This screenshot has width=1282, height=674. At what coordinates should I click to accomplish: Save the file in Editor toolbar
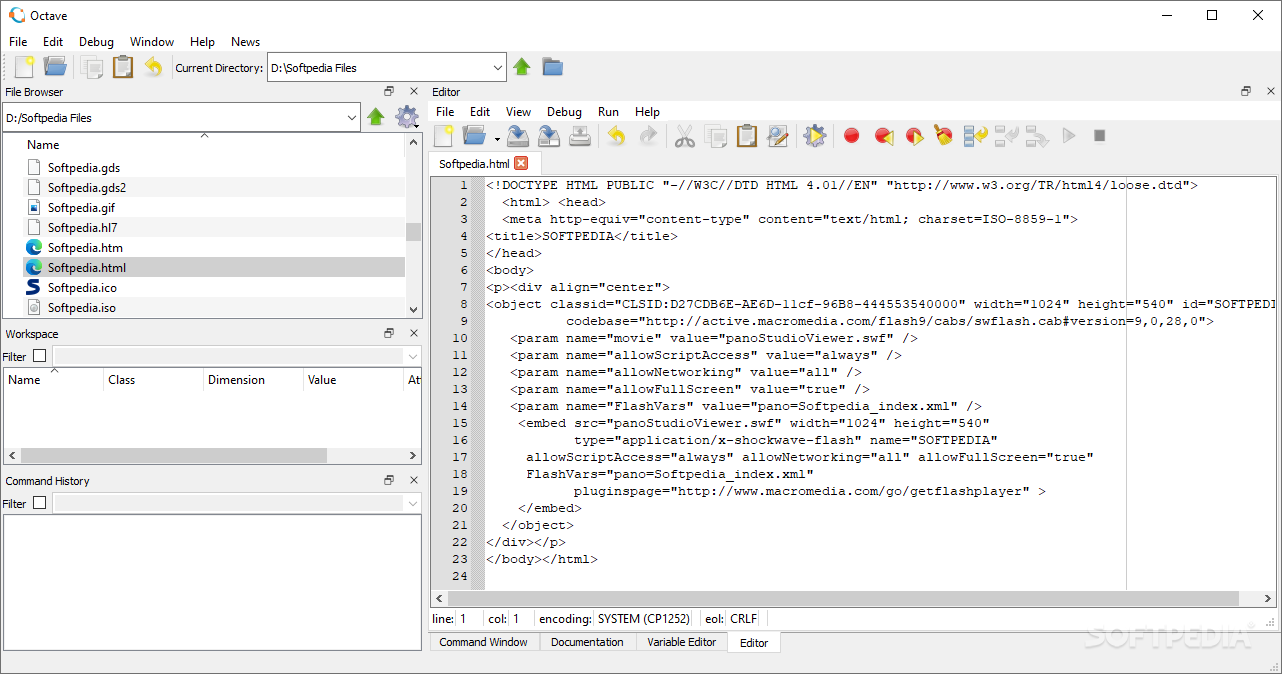[x=517, y=136]
